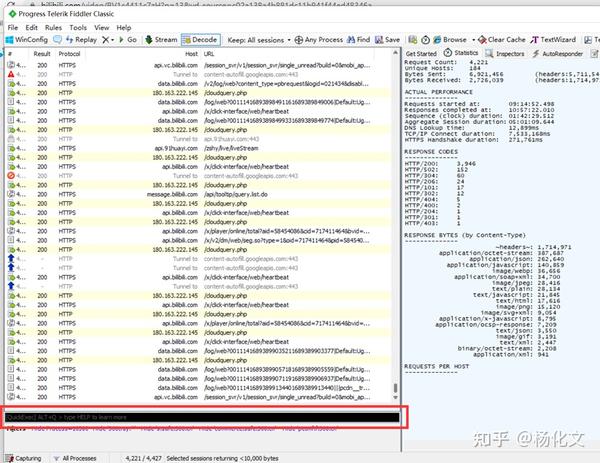Sort sessions by the URL column header
This screenshot has height=463, width=600.
[x=209, y=54]
